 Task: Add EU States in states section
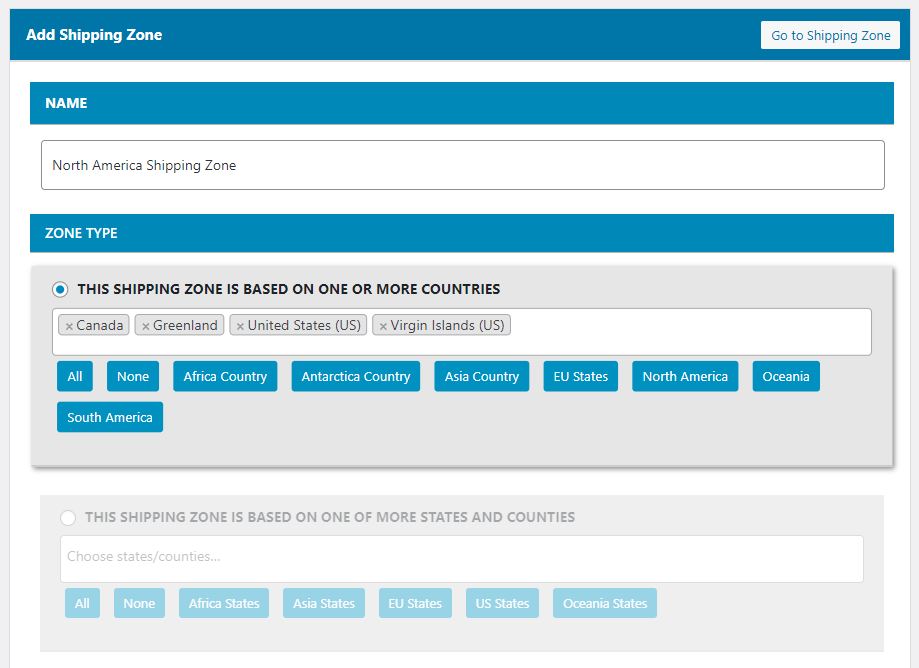pyautogui.click(x=415, y=603)
